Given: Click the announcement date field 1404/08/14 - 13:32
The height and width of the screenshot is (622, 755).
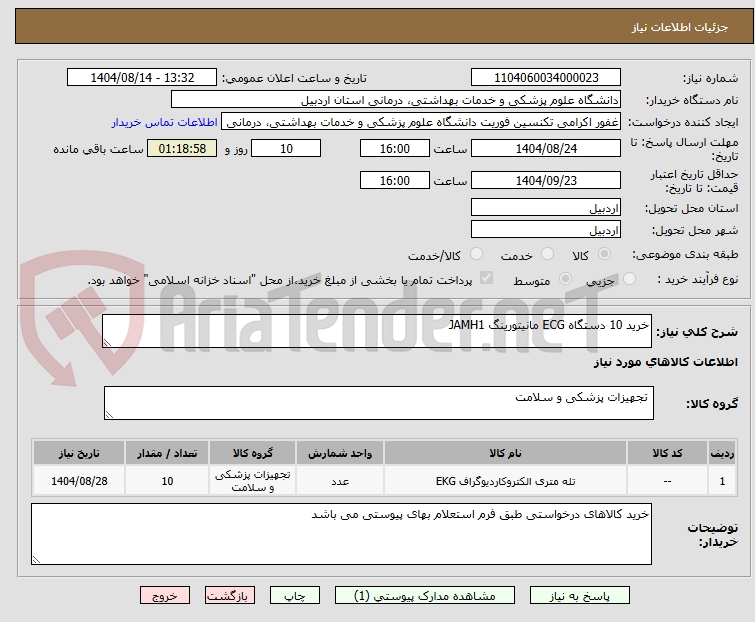Looking at the screenshot, I should coord(142,78).
